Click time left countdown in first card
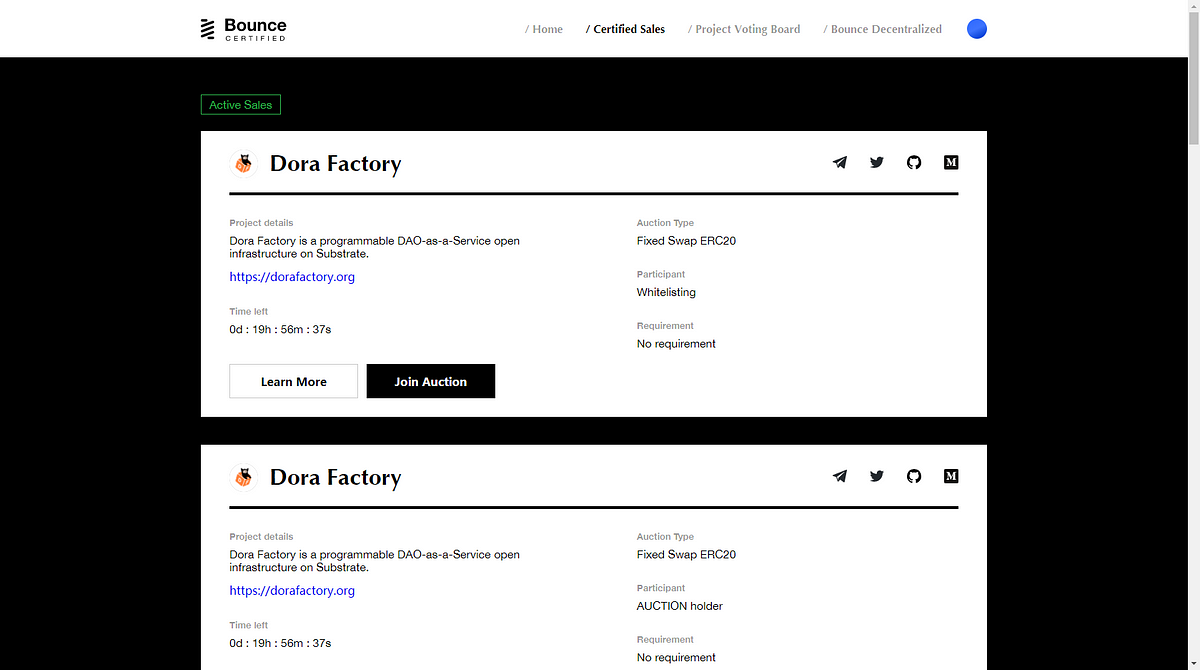Screen dimensions: 1200x670 280,329
